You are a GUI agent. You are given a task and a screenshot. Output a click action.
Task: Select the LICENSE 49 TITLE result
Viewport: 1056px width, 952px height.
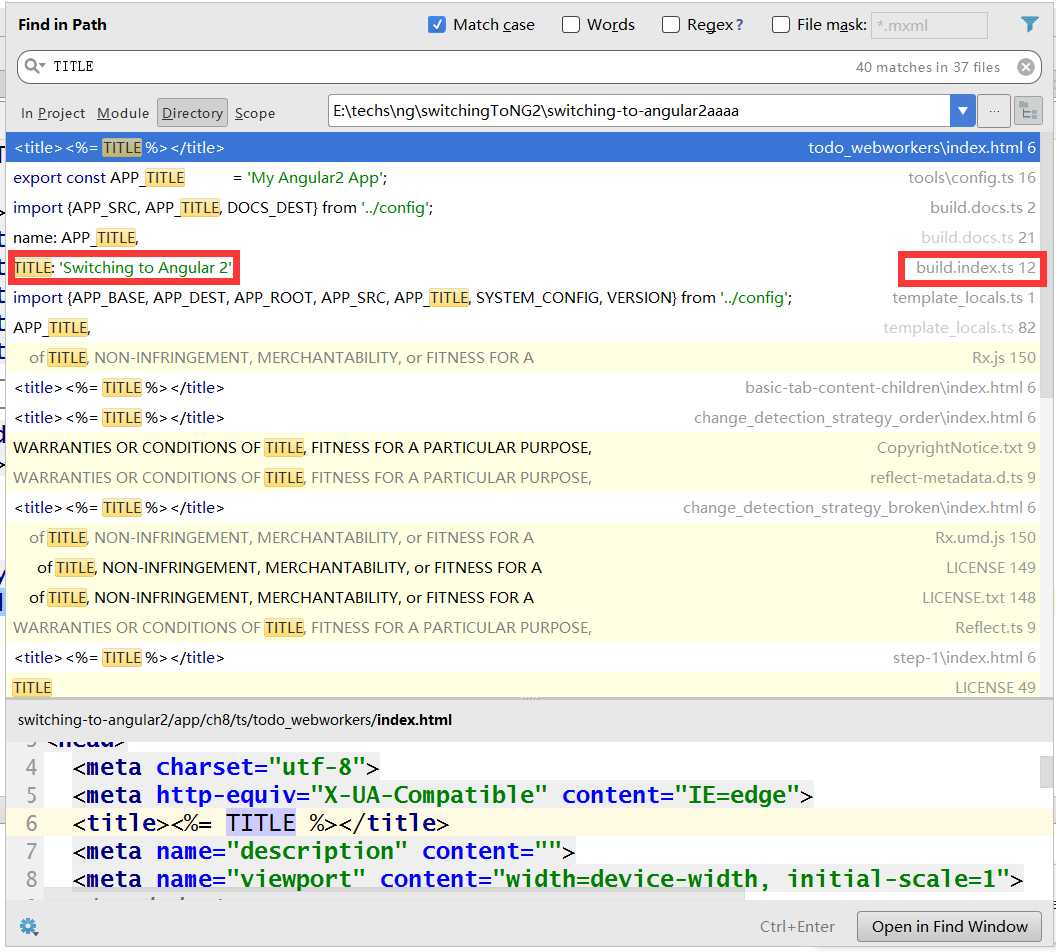[523, 686]
